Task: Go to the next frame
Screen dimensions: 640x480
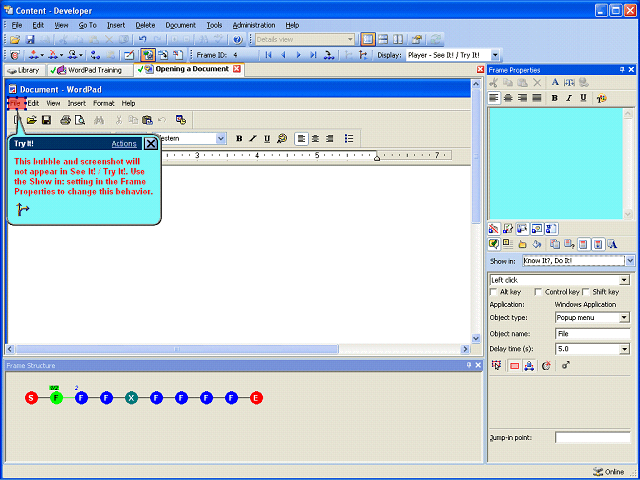Action: (x=298, y=55)
